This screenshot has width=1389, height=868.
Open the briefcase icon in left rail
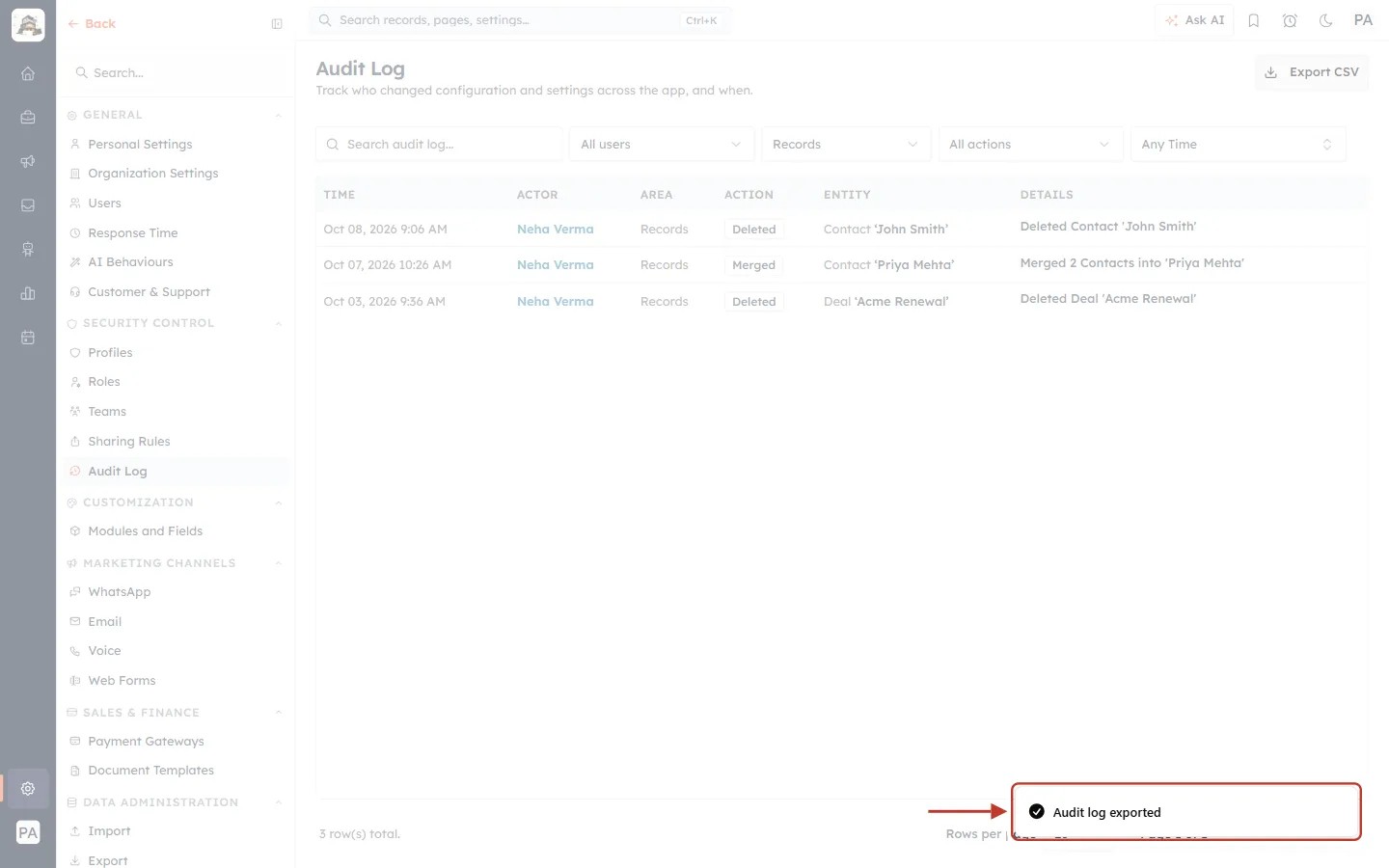pyautogui.click(x=28, y=118)
